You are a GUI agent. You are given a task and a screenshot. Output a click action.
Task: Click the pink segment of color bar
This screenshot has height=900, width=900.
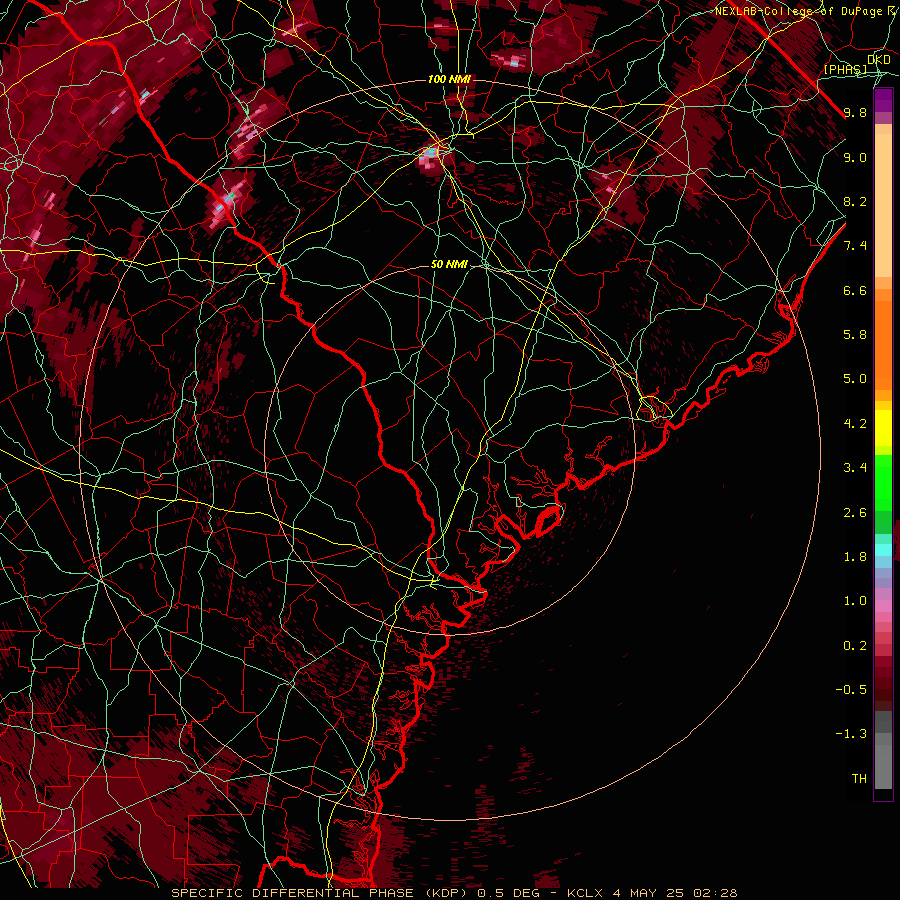[x=883, y=606]
